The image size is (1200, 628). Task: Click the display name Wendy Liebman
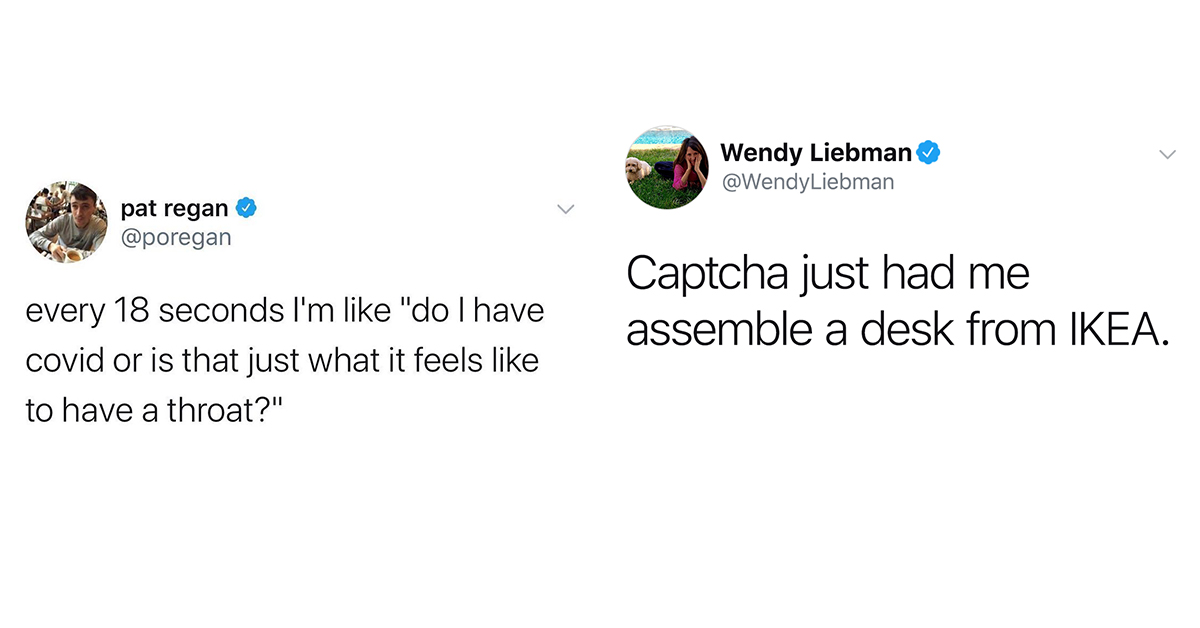pos(816,153)
